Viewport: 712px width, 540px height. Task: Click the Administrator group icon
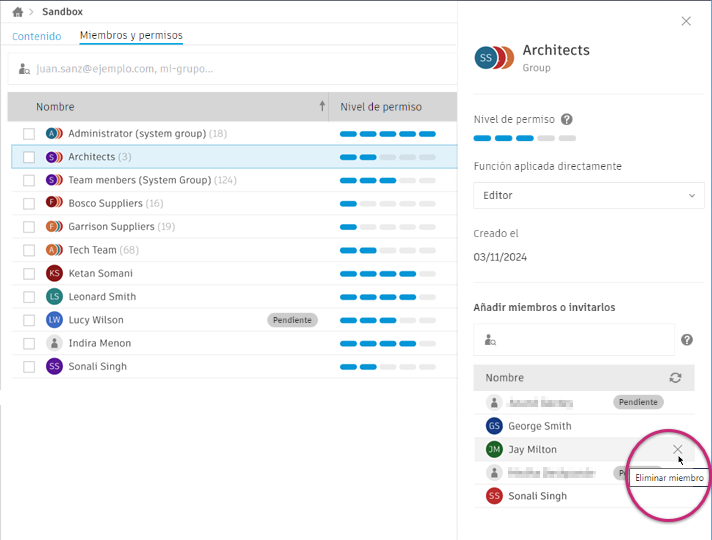tap(54, 134)
